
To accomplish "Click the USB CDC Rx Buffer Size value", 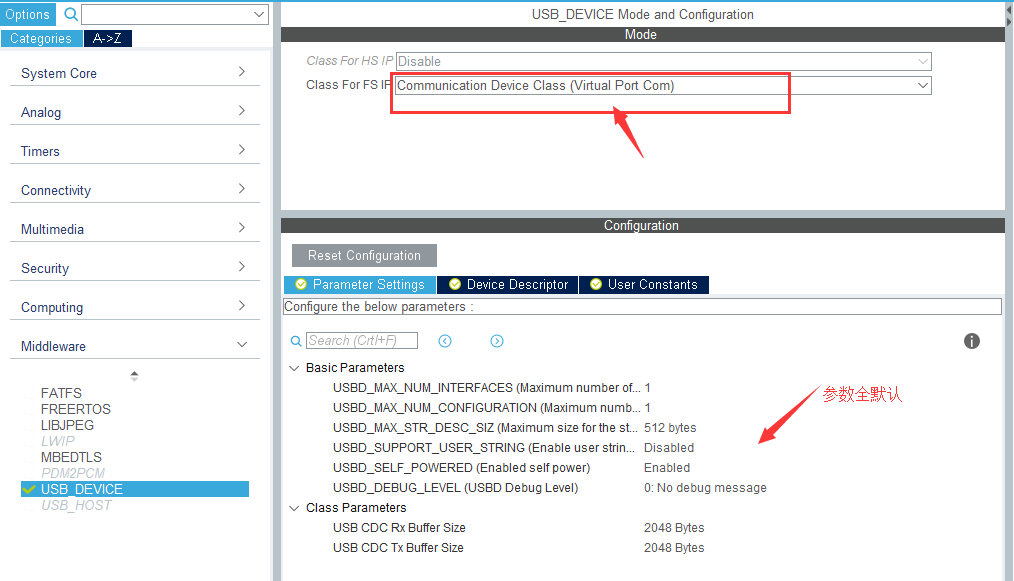I will point(674,528).
